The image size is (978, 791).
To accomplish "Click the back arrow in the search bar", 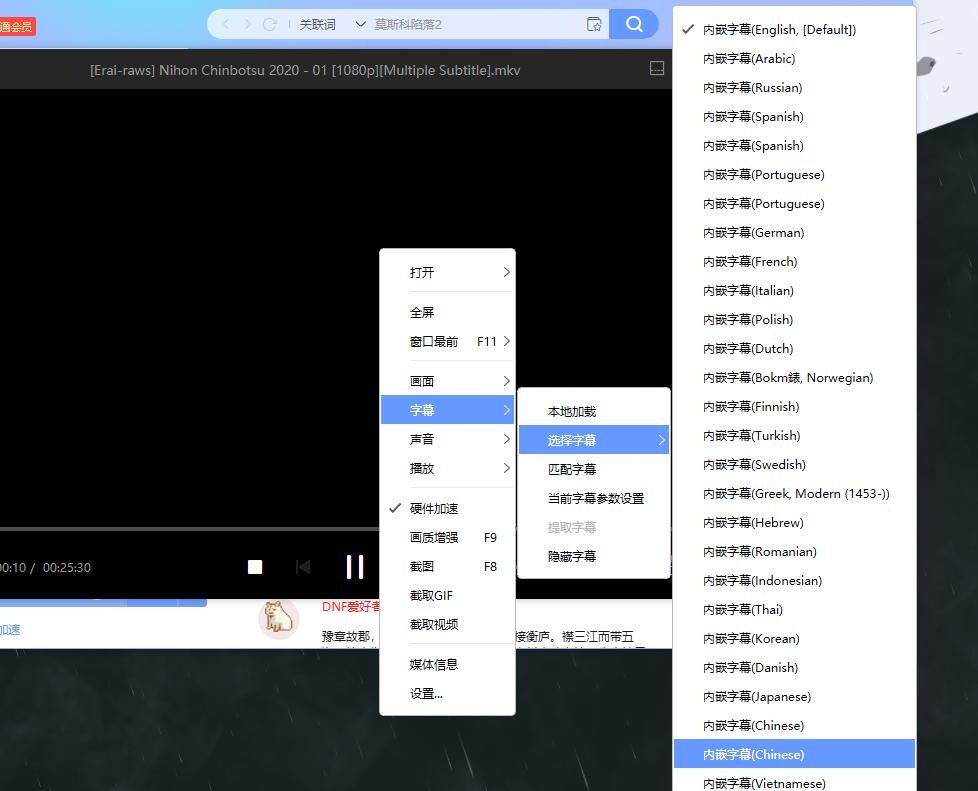I will tap(226, 24).
